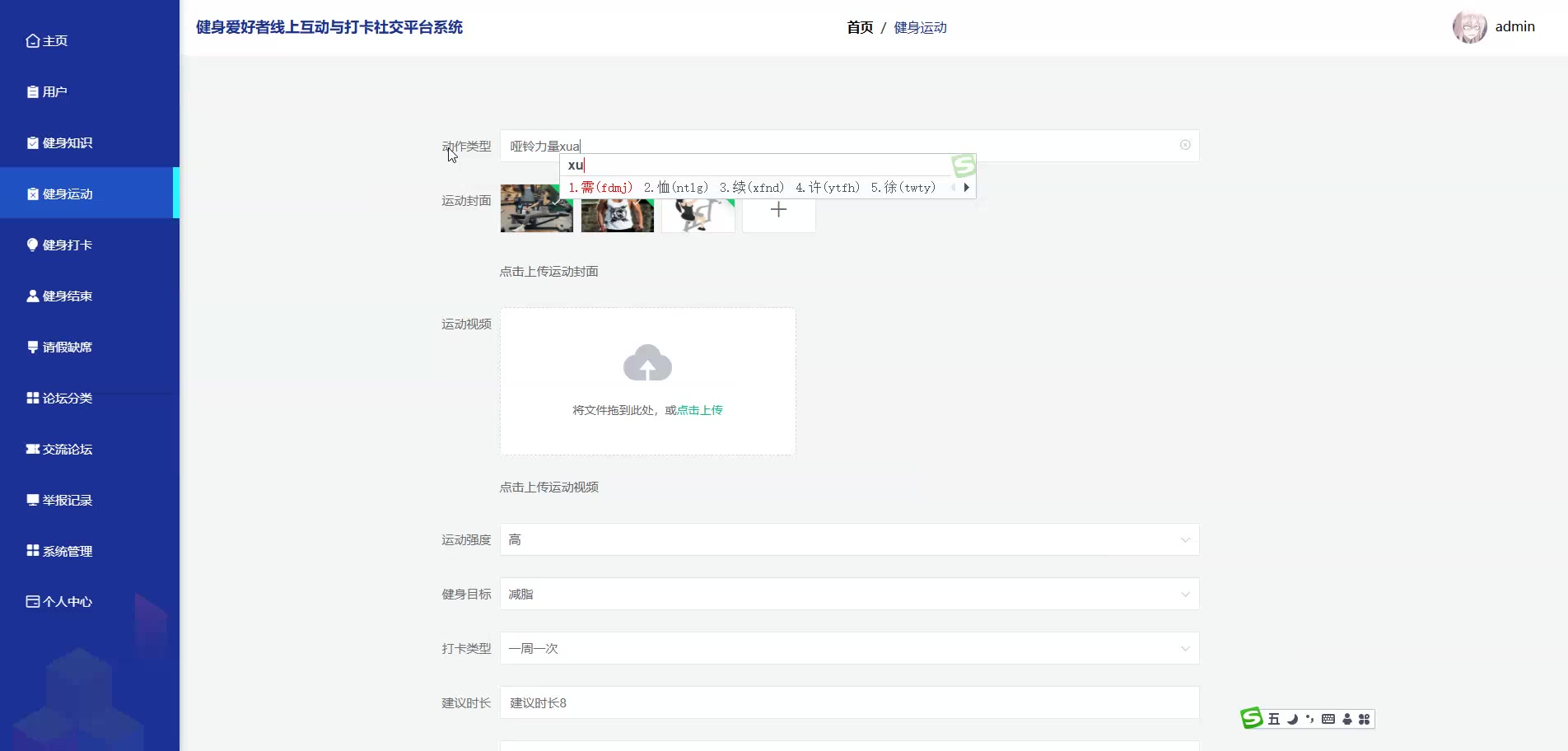Expand the 打卡类型 dropdown
The height and width of the screenshot is (751, 1568).
click(1185, 649)
